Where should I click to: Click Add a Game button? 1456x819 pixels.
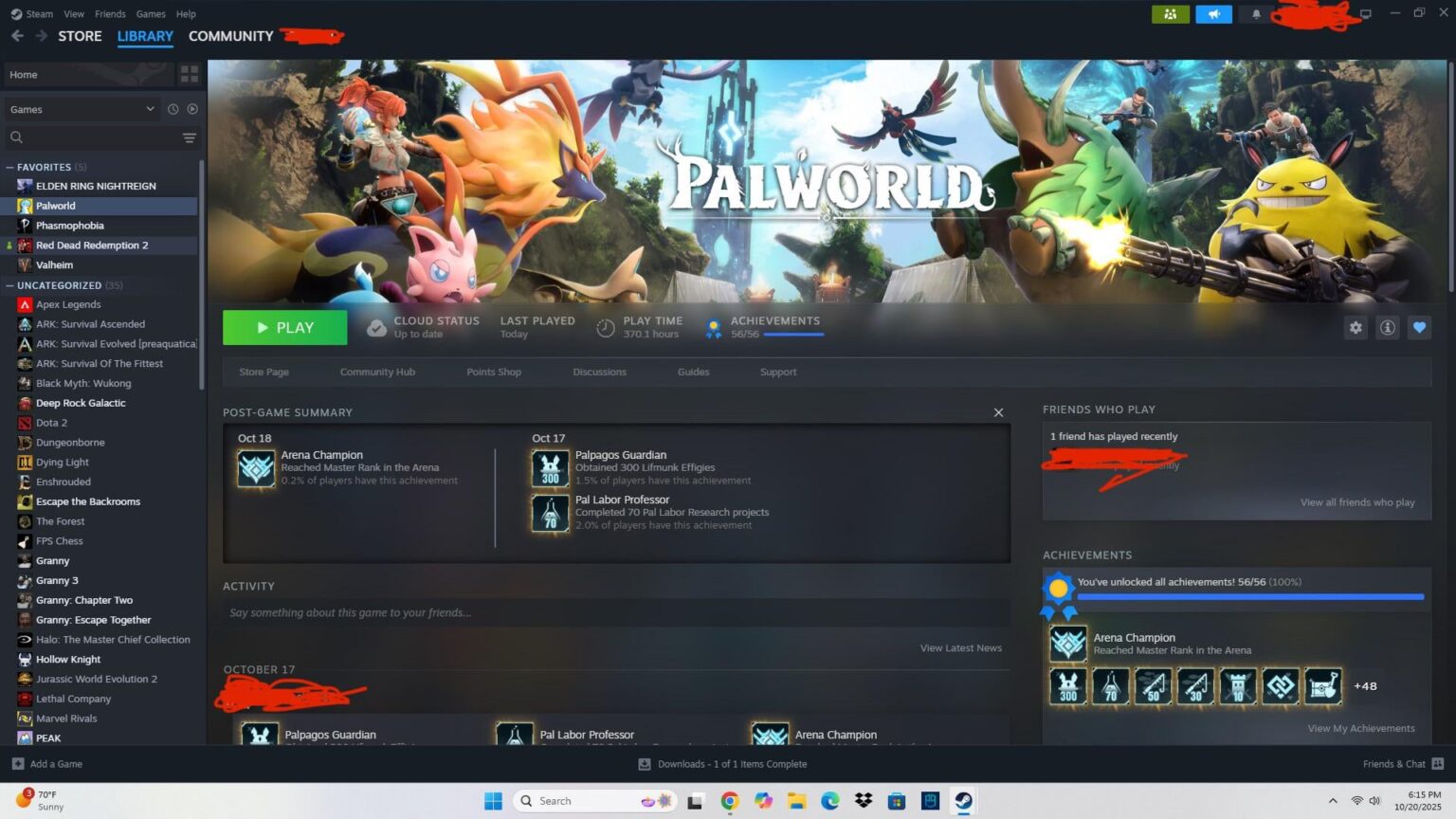[x=46, y=764]
